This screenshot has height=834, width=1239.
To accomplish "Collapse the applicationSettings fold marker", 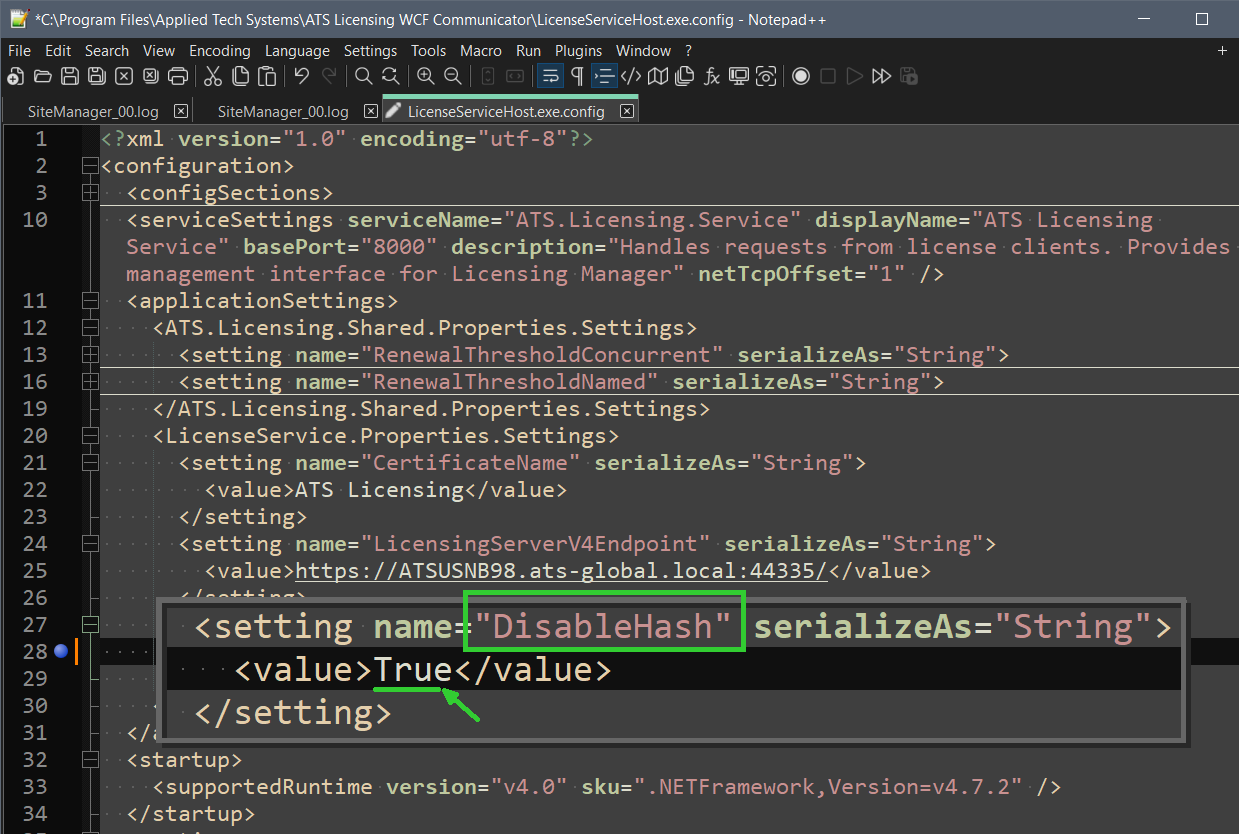I will (90, 301).
